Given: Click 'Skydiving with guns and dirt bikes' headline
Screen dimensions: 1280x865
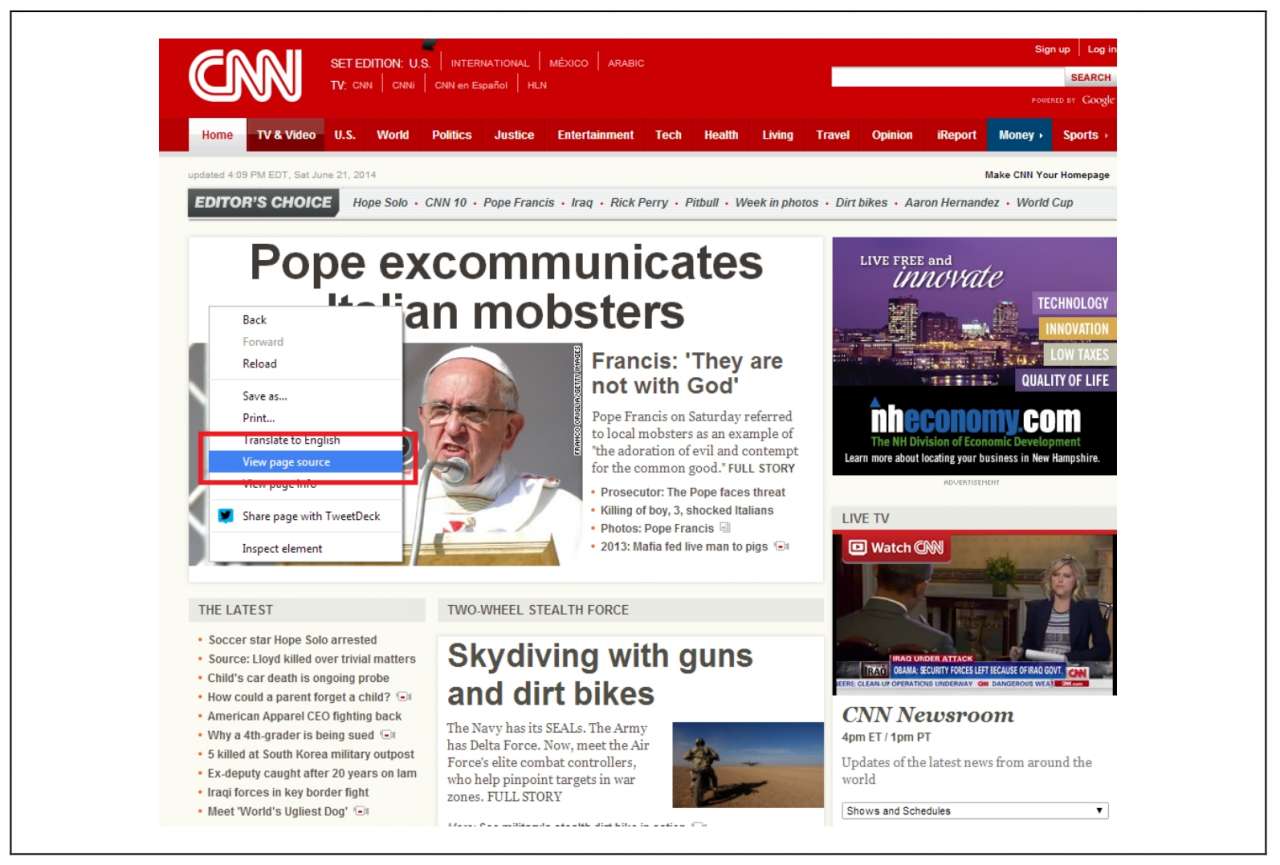Looking at the screenshot, I should 600,675.
